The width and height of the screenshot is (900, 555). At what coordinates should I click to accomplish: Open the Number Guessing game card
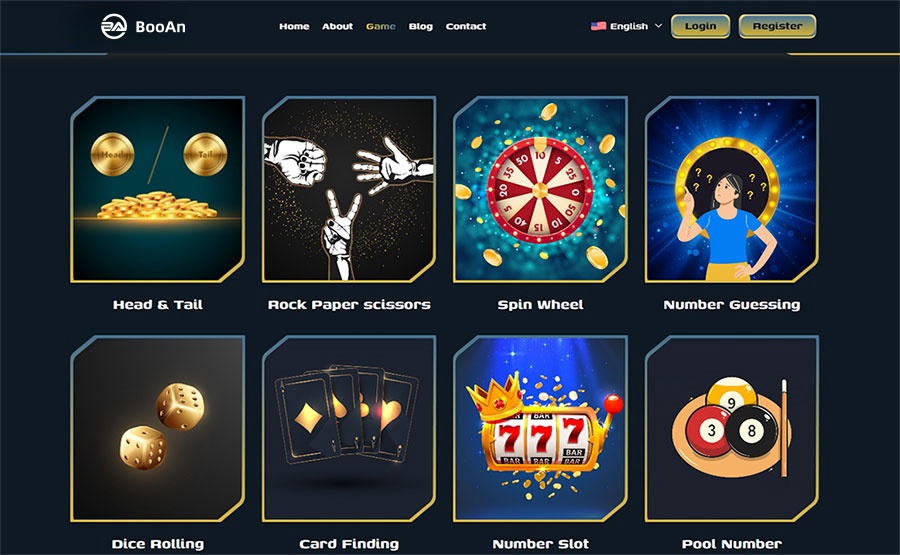coord(732,189)
